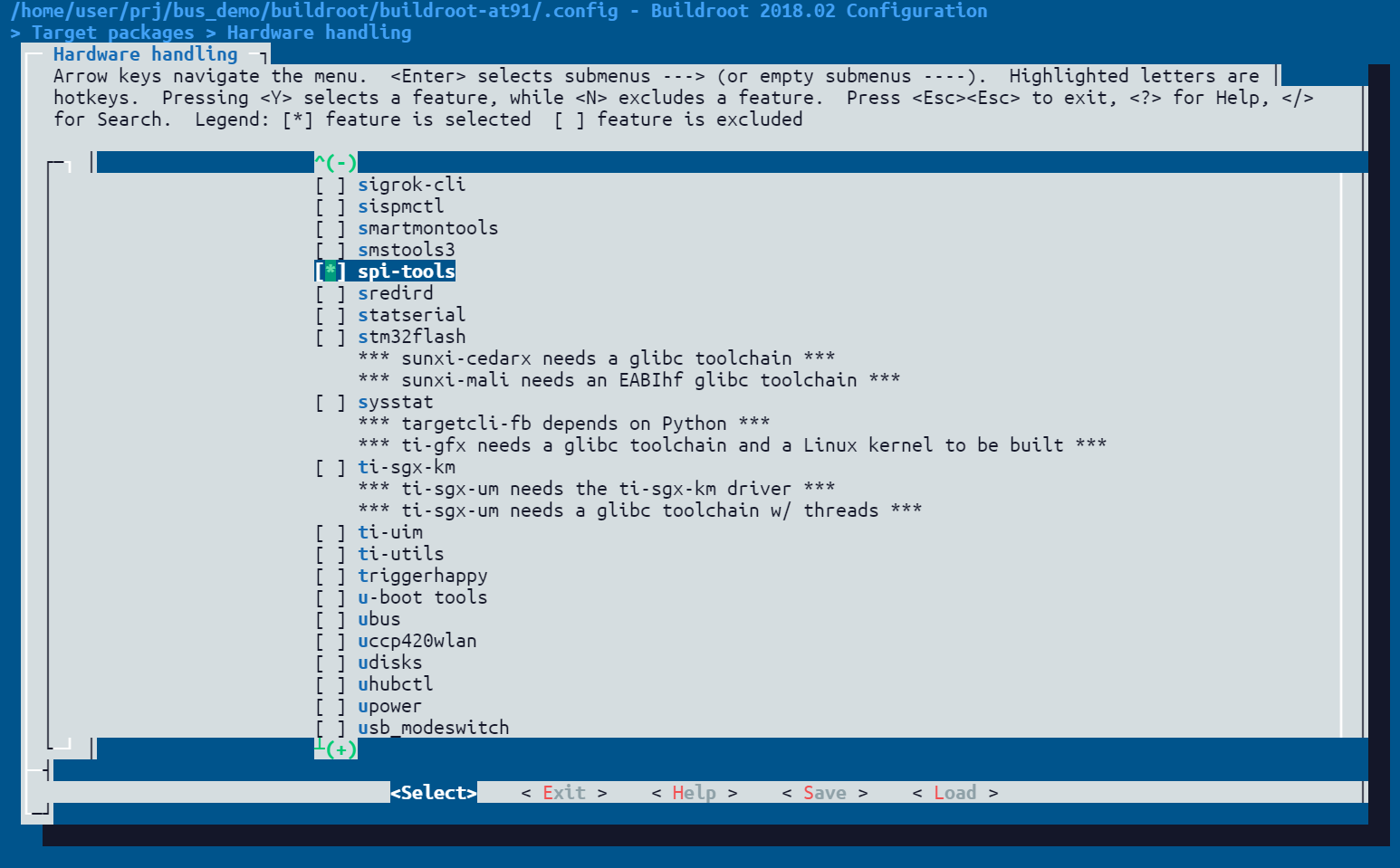Open the Help option
The image size is (1400, 868).
coord(693,792)
